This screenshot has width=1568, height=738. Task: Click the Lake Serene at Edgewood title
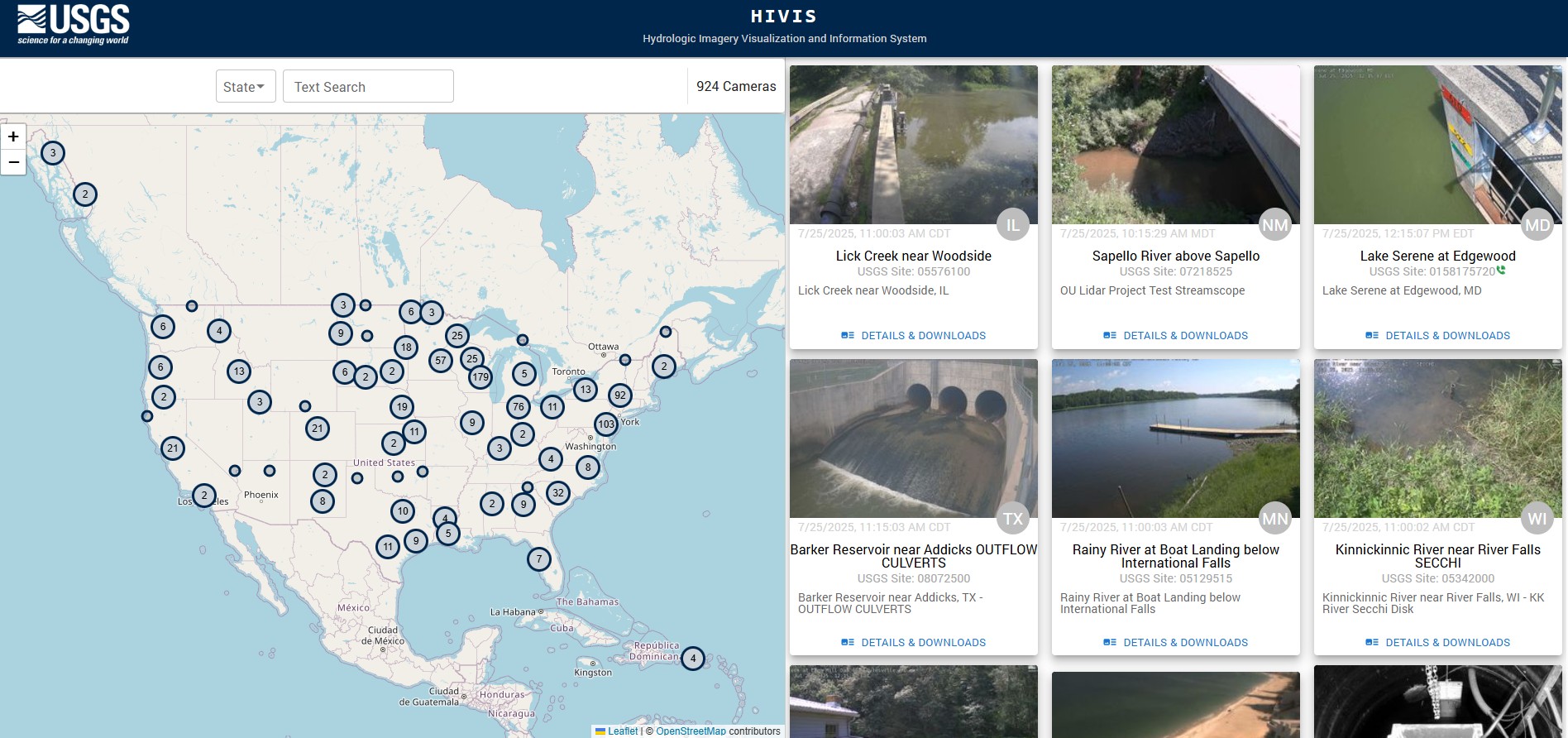pos(1438,256)
